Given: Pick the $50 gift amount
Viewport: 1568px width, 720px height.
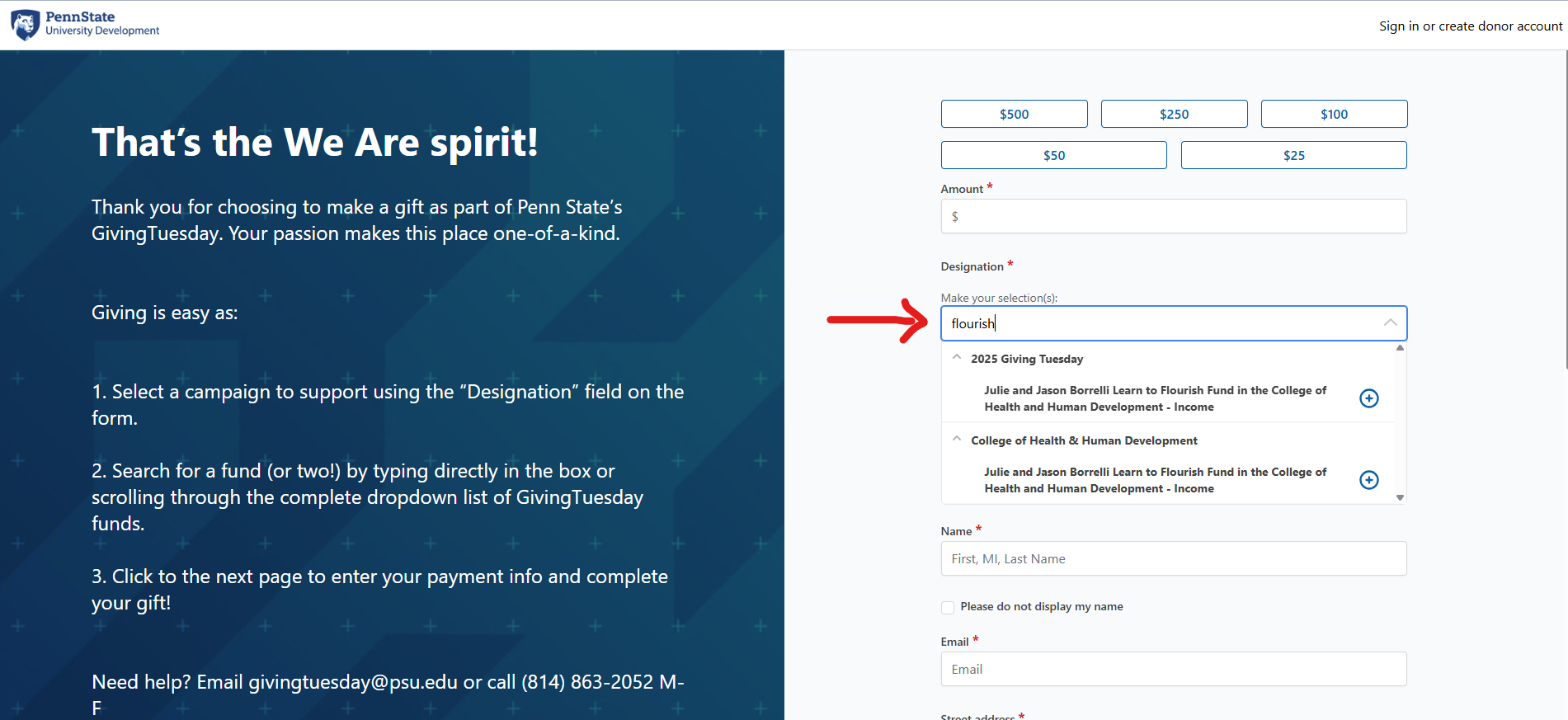Looking at the screenshot, I should [1053, 155].
